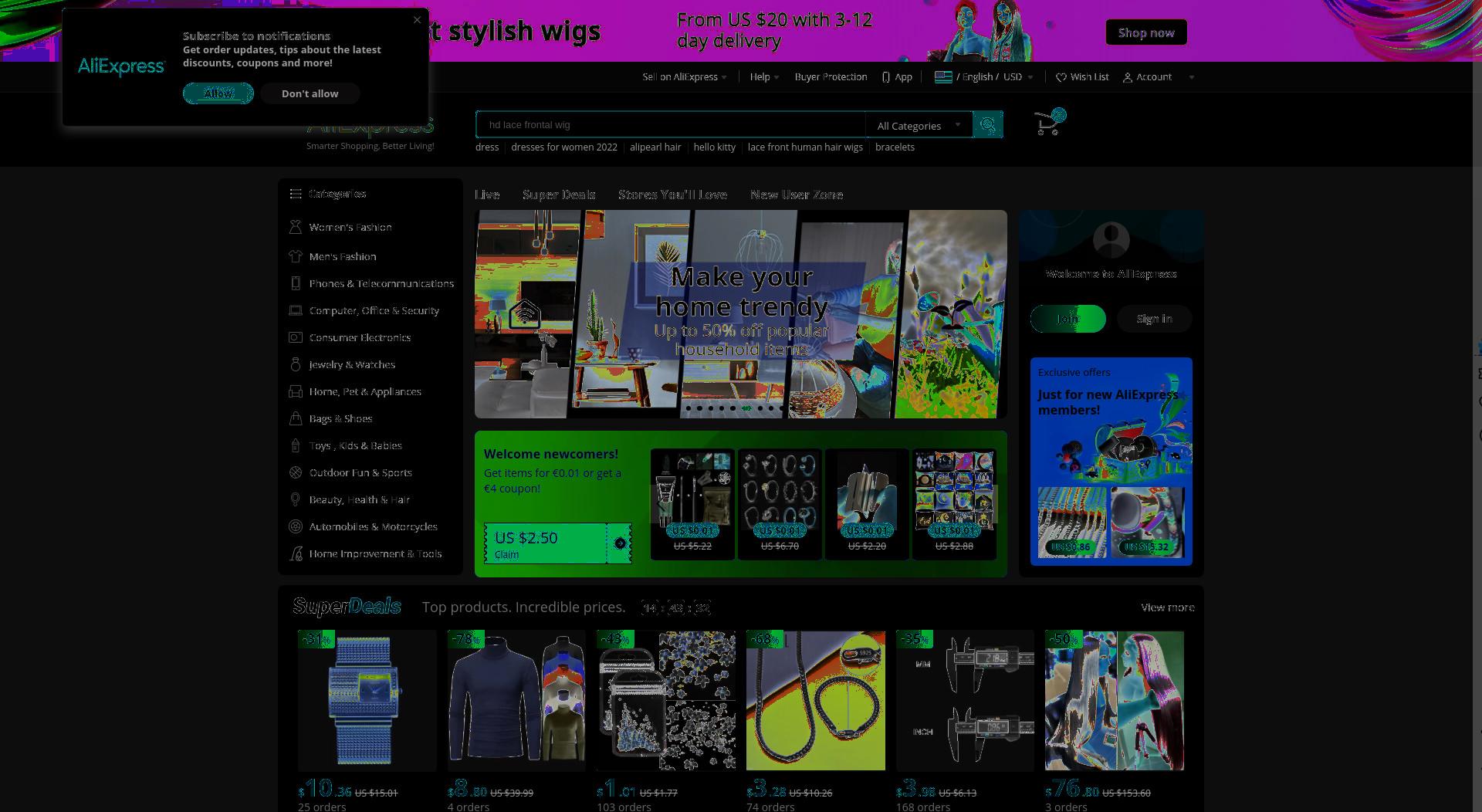Screen dimensions: 1482x812
Task: Open the New User Zone tab
Action: [797, 195]
